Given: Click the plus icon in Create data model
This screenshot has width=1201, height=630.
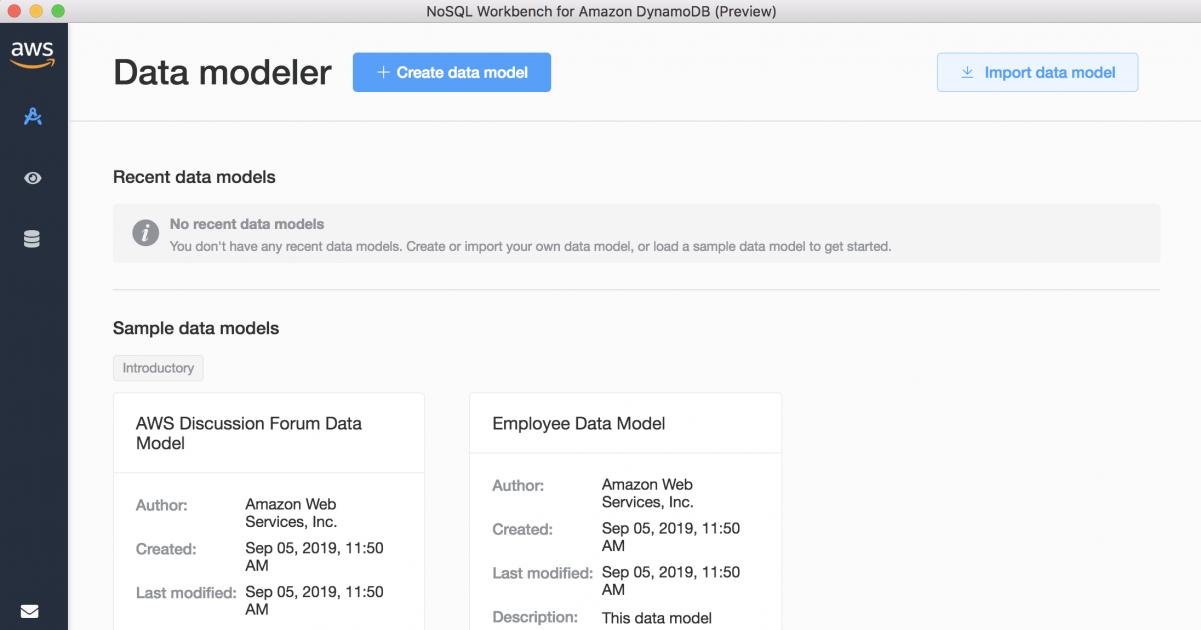Looking at the screenshot, I should 382,72.
